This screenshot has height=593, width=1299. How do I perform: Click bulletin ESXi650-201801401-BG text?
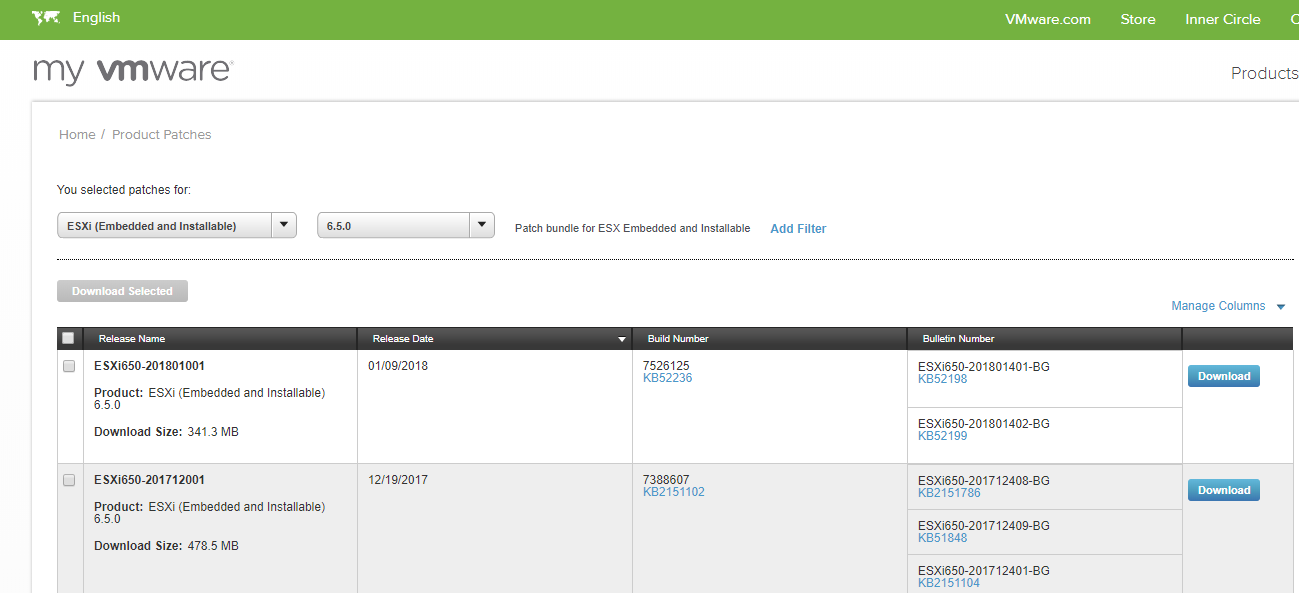click(x=984, y=367)
